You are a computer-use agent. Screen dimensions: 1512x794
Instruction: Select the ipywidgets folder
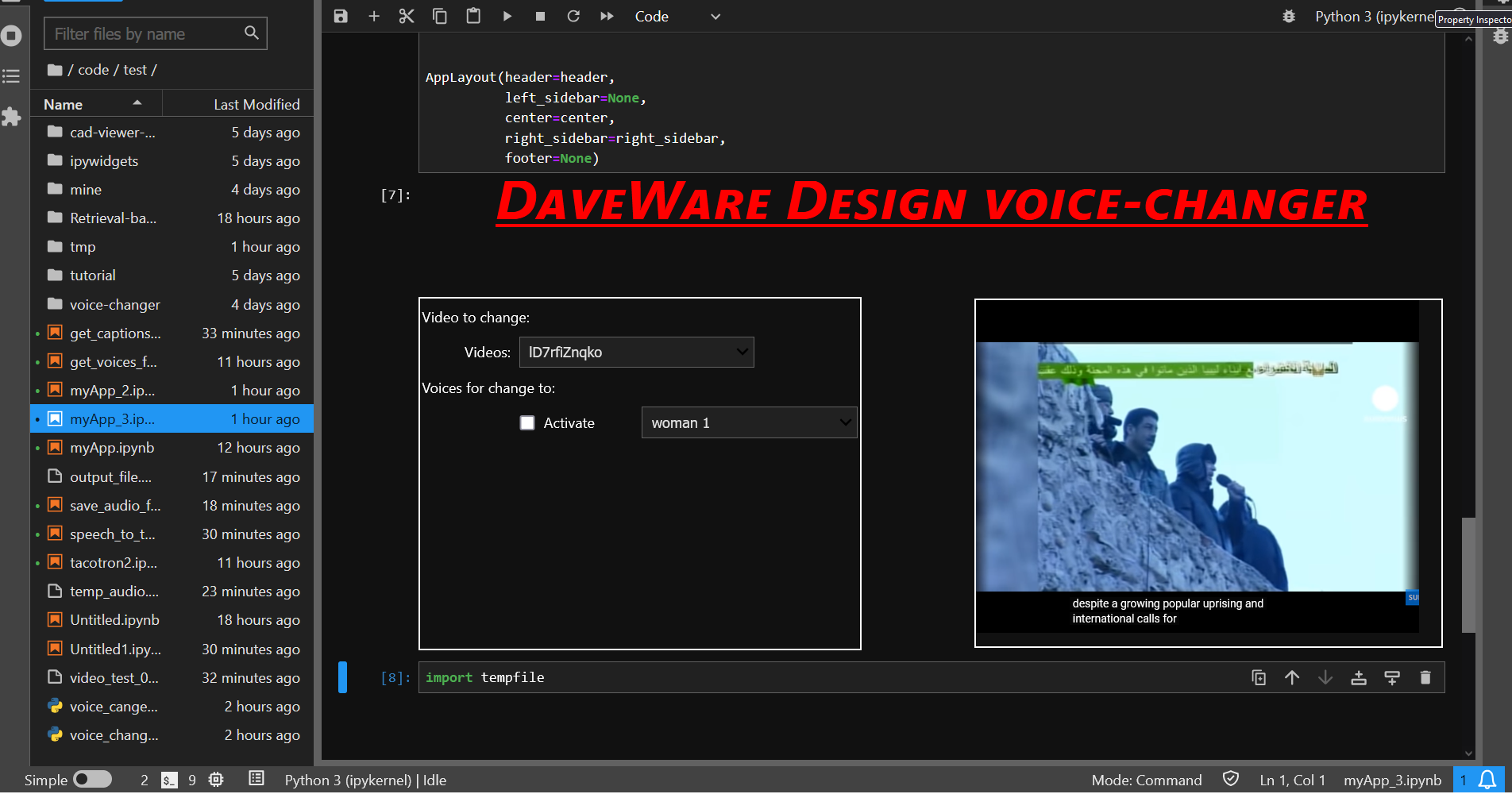(172, 161)
